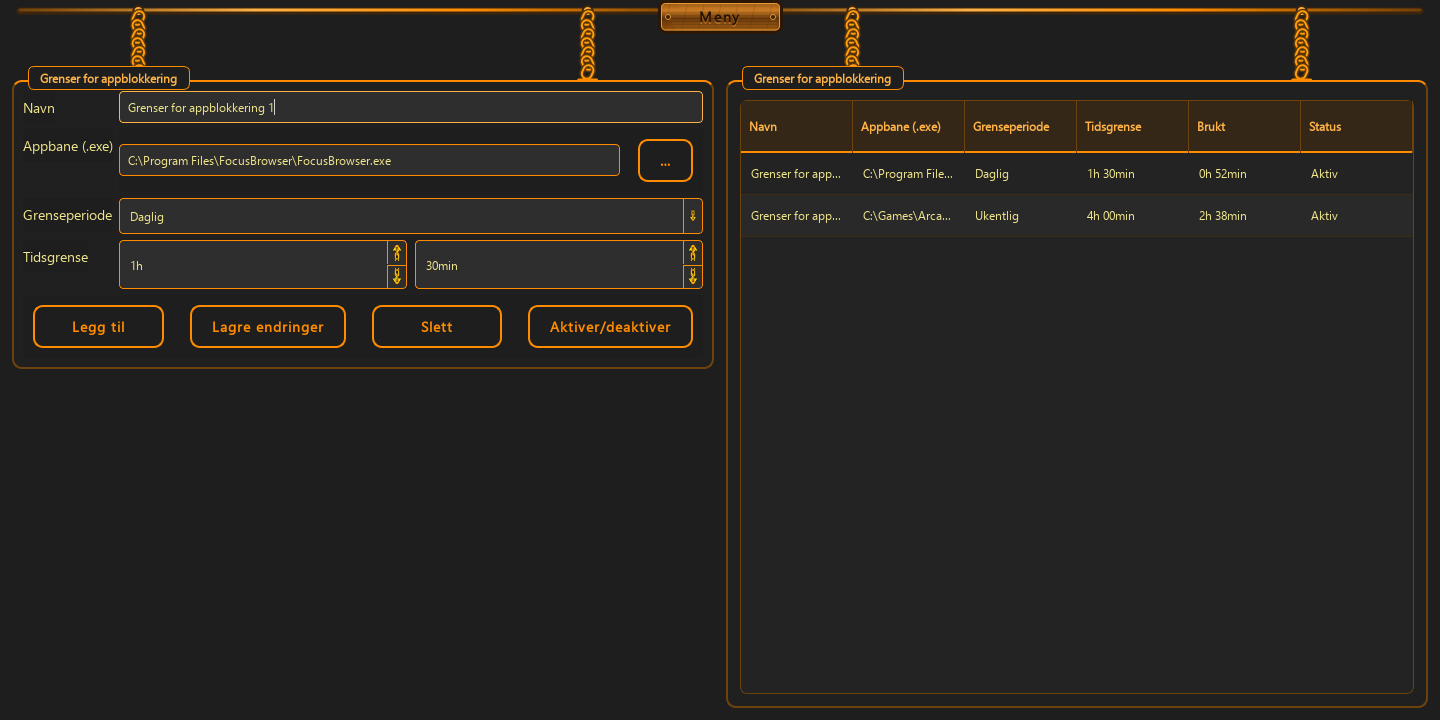Delete entry using the Slett button
Image resolution: width=1440 pixels, height=720 pixels.
[437, 327]
